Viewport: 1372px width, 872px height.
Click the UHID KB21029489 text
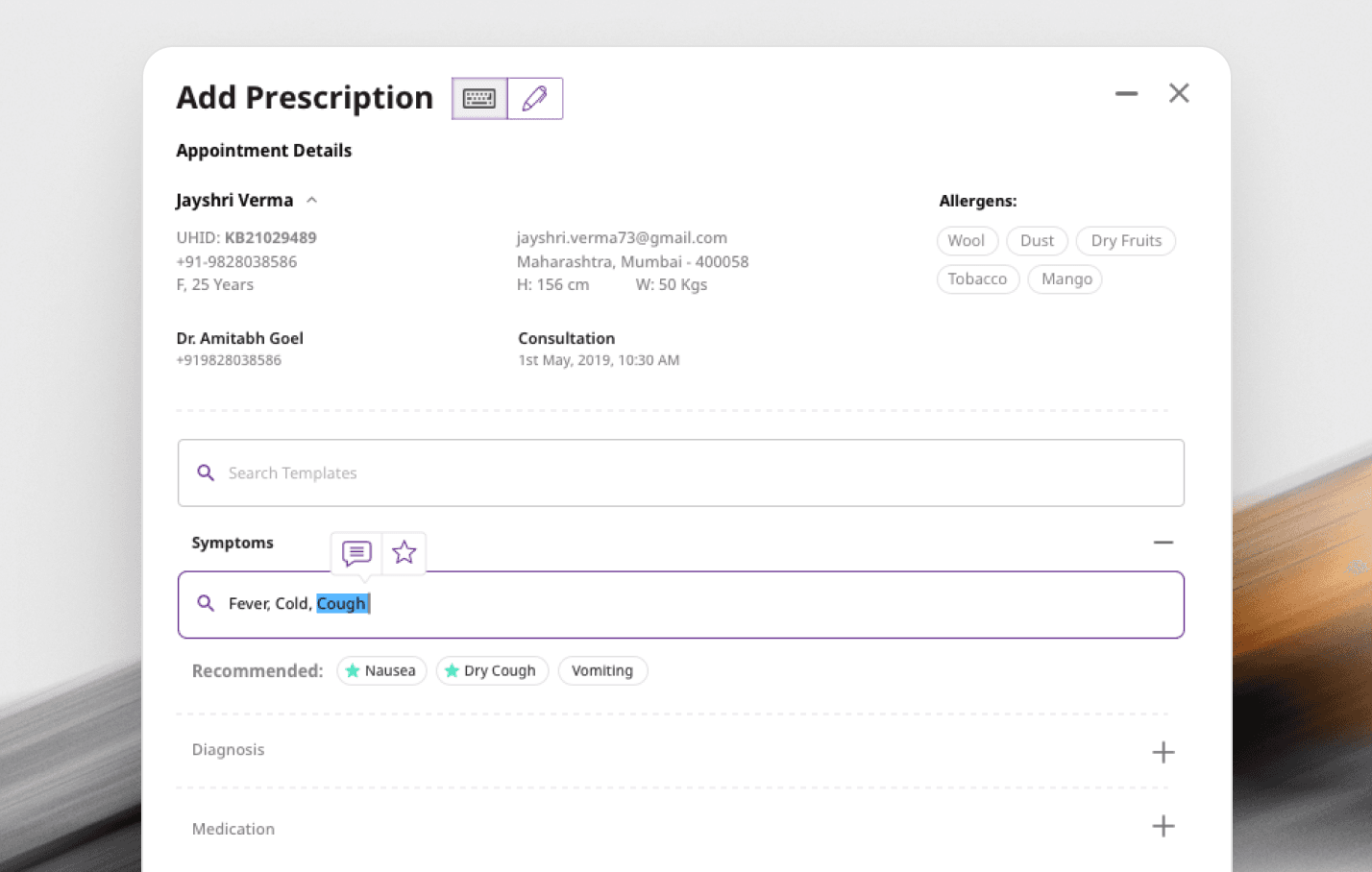[x=246, y=237]
